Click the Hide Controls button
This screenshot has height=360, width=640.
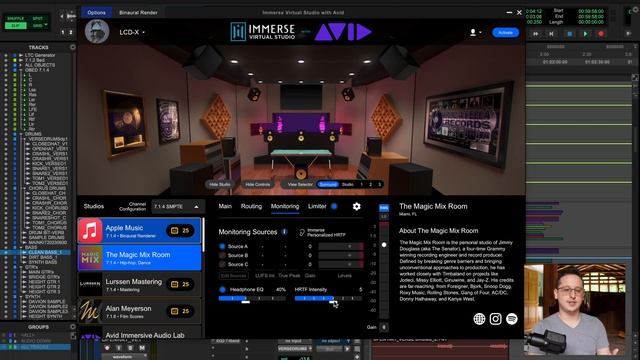click(x=258, y=184)
